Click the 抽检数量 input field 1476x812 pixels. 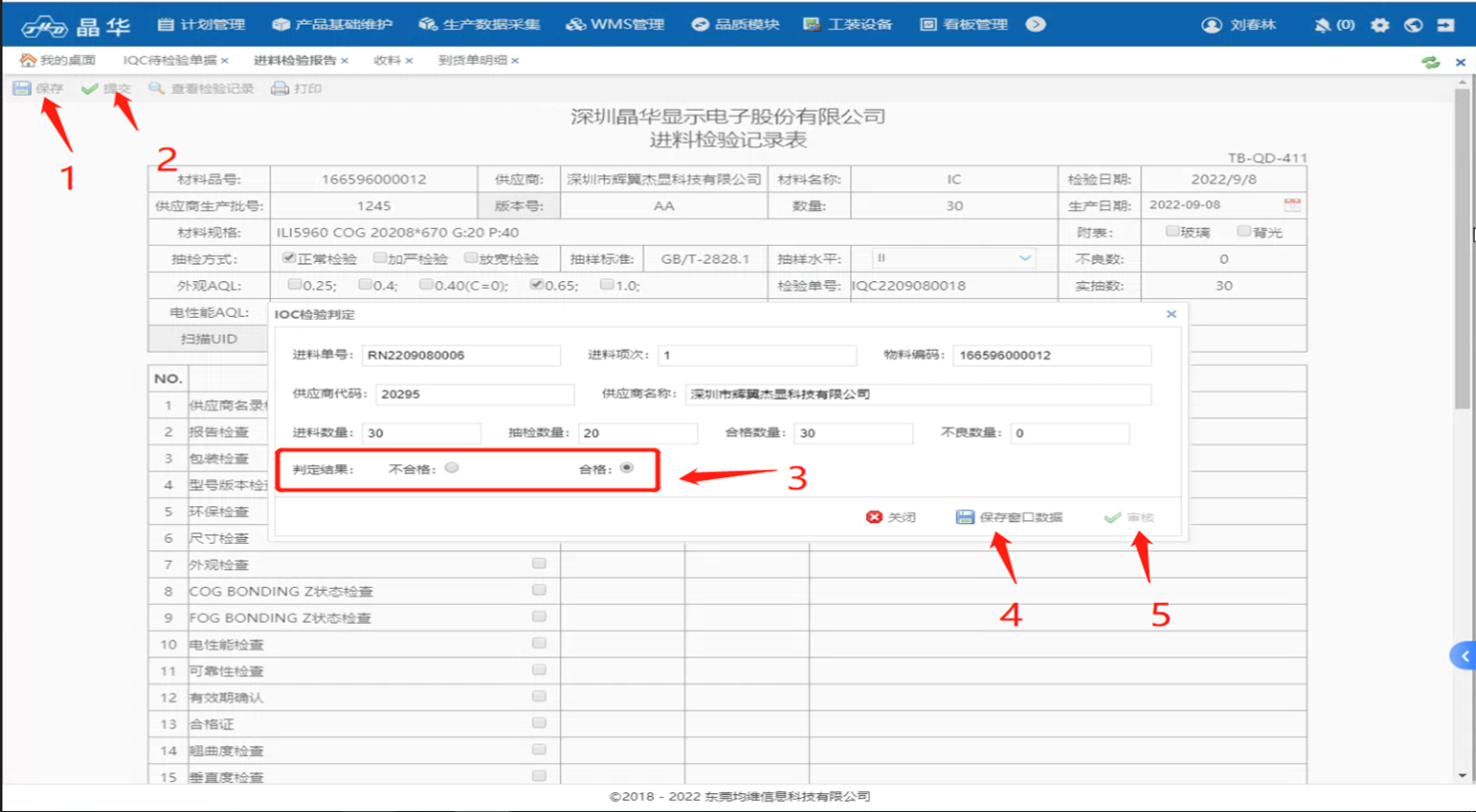tap(638, 433)
